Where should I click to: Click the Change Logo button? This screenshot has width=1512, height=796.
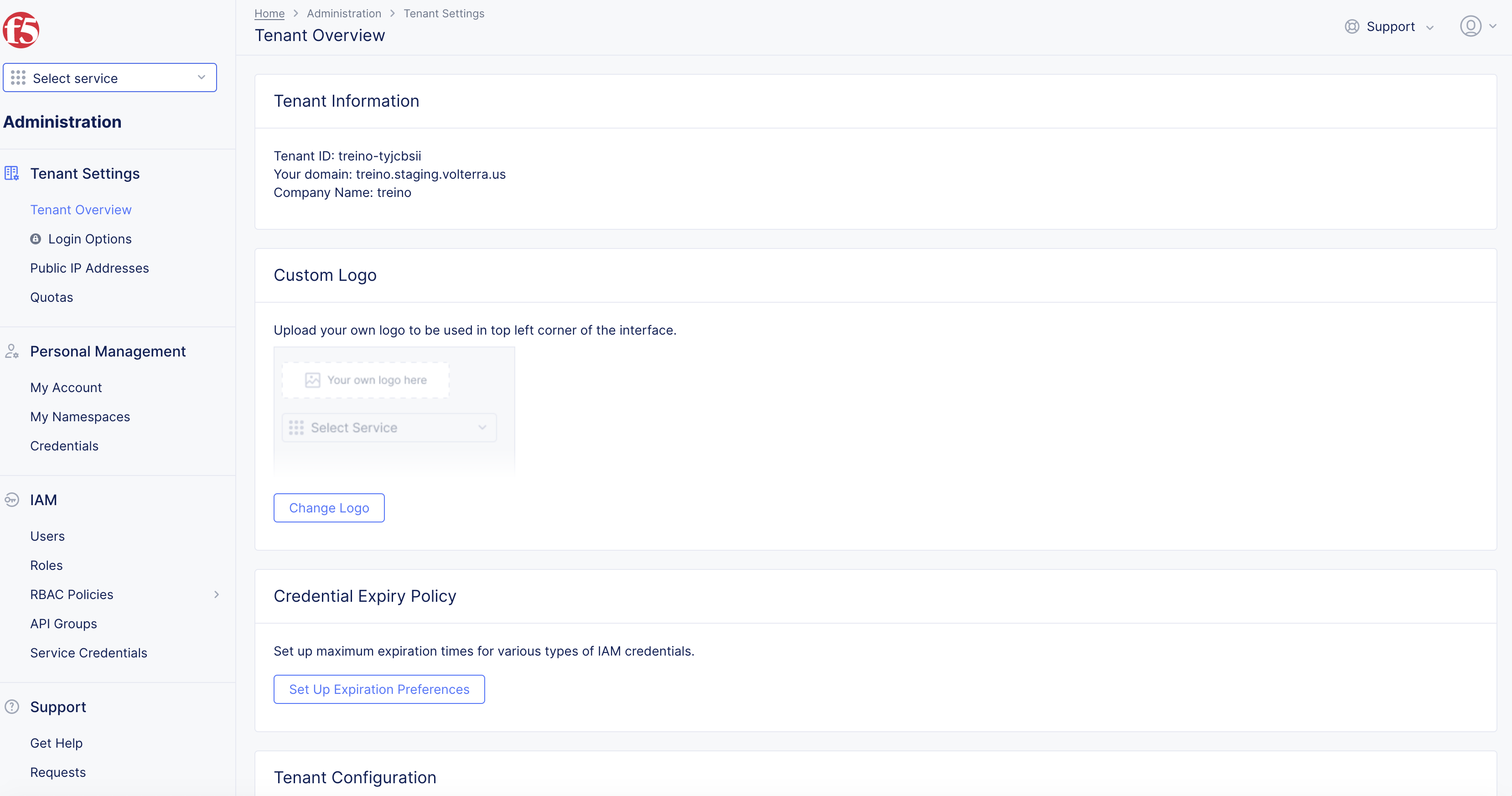coord(329,508)
